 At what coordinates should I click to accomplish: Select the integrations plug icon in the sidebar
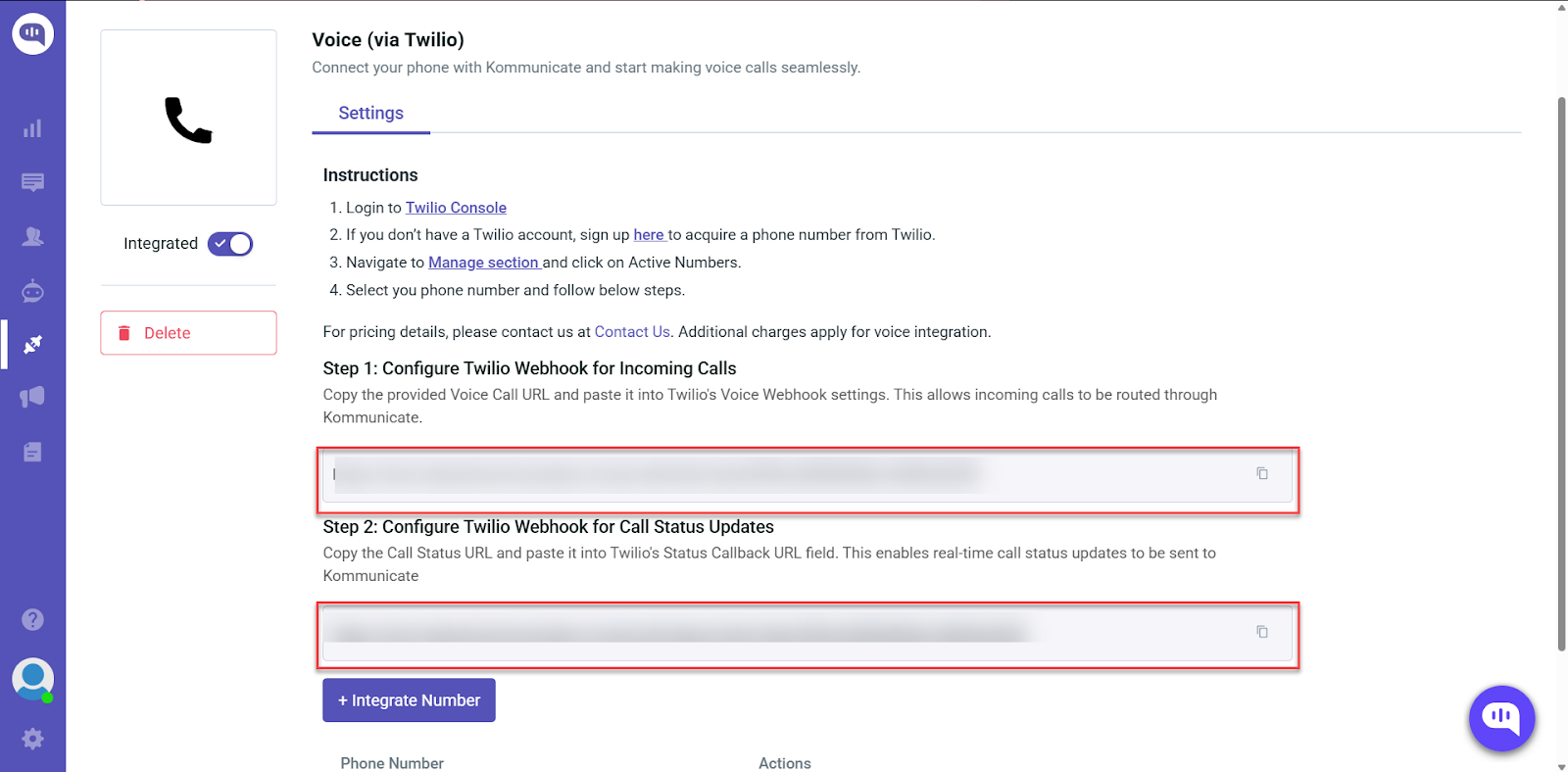[32, 344]
